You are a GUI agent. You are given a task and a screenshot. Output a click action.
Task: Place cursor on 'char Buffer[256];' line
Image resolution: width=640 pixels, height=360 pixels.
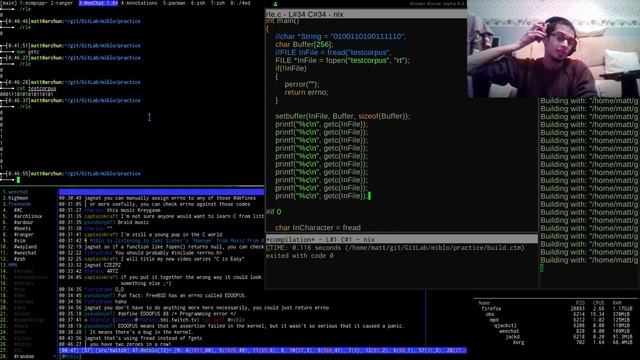point(304,44)
